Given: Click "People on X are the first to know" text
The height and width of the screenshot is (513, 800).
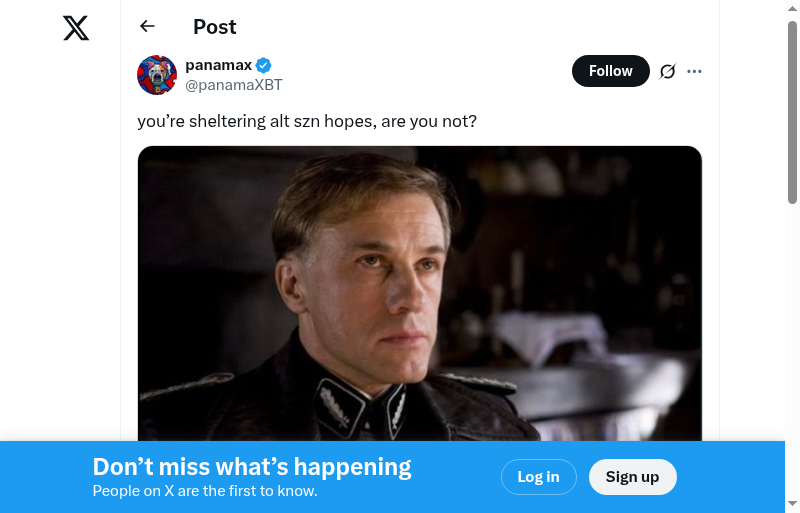Looking at the screenshot, I should [205, 491].
